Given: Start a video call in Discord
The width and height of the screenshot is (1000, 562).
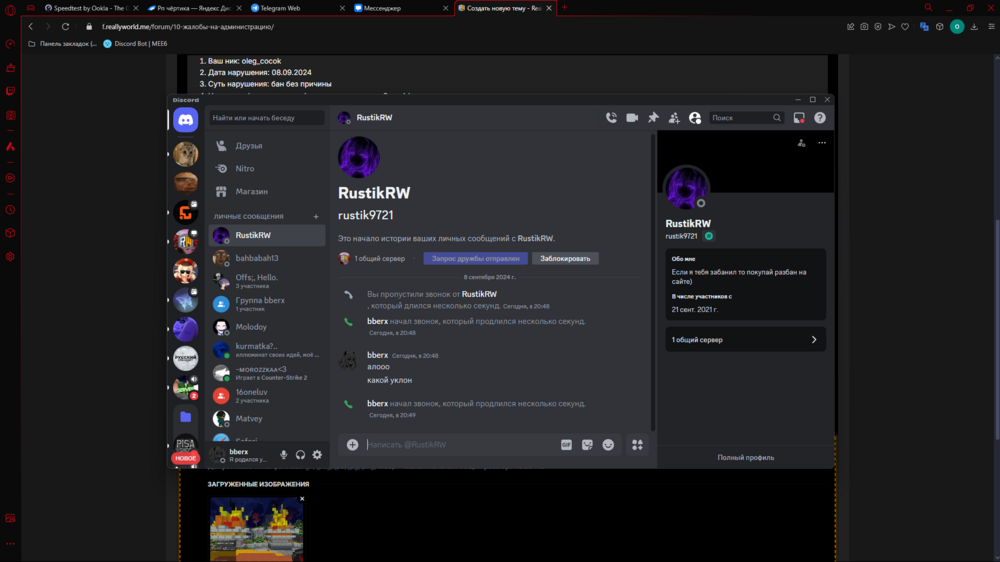Looking at the screenshot, I should 632,117.
